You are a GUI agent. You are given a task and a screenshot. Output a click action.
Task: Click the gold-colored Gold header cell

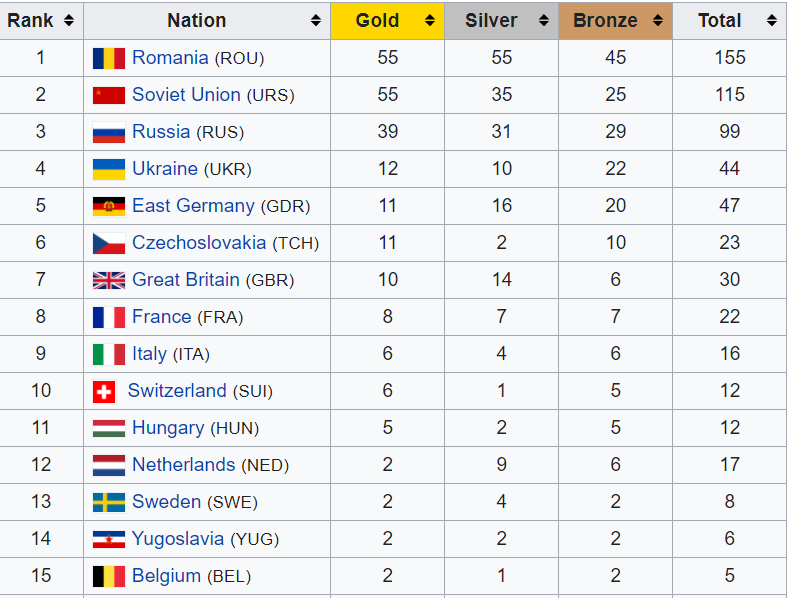tap(387, 21)
